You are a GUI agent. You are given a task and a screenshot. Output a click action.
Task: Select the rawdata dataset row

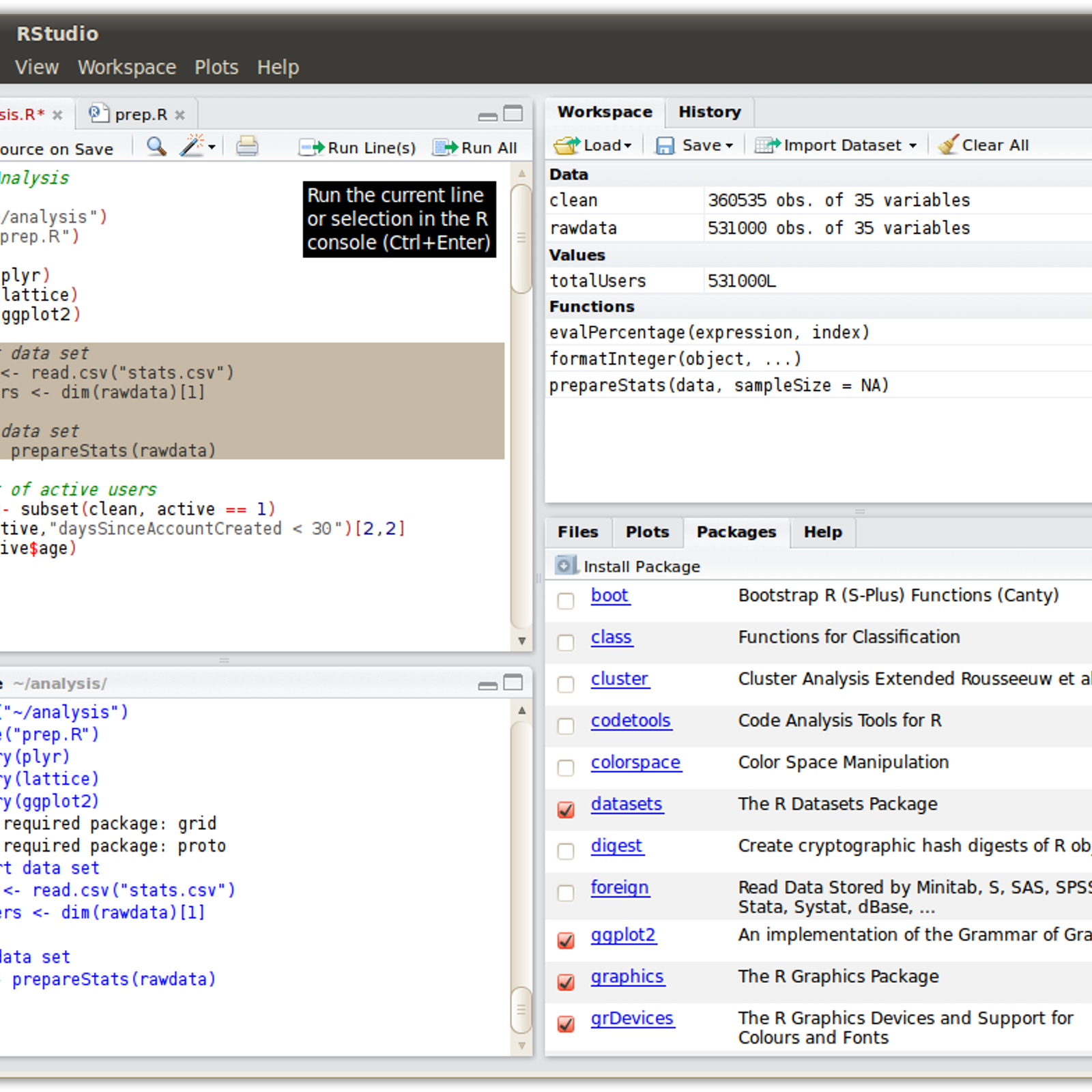[x=819, y=228]
